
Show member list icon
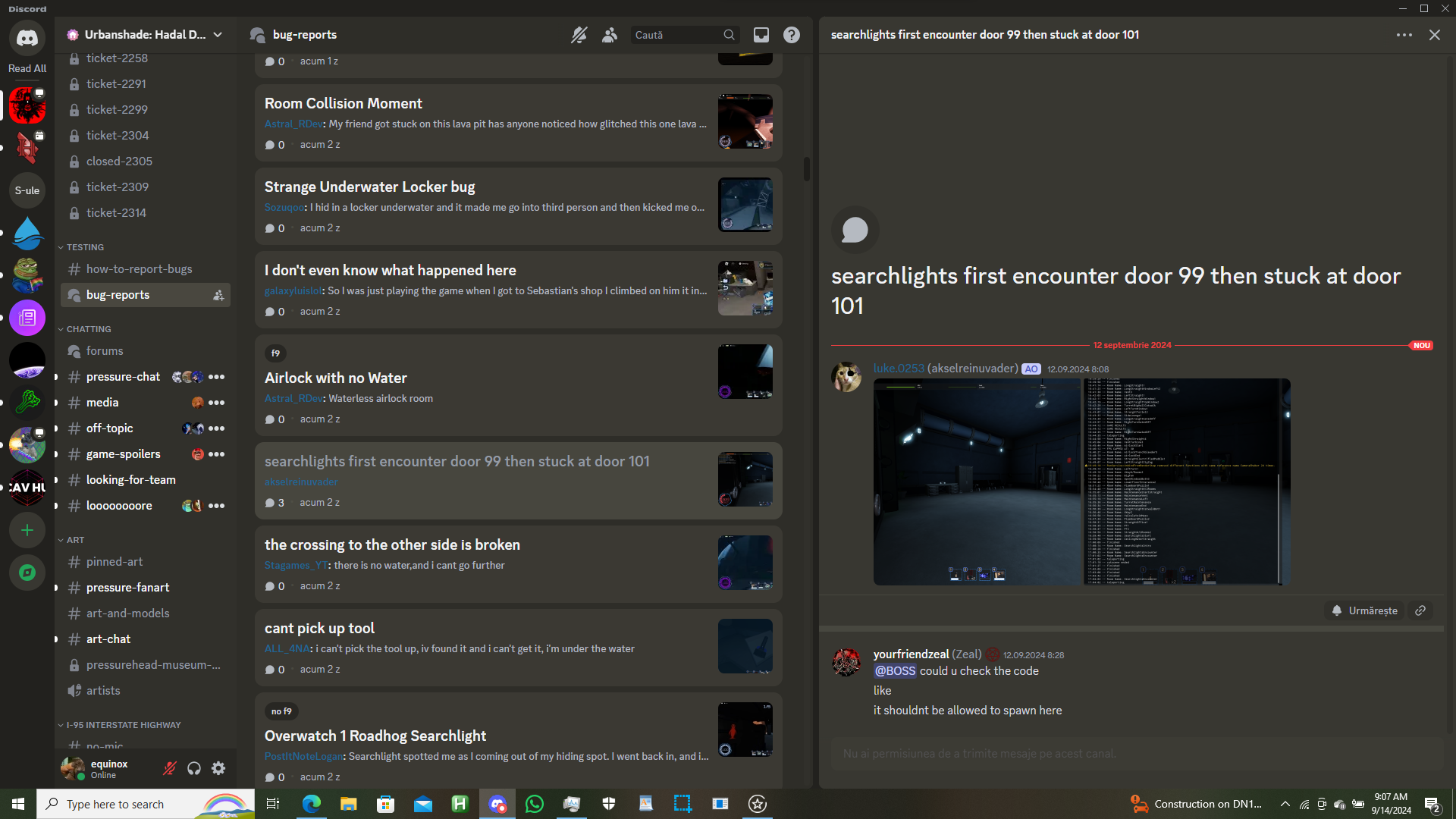click(610, 35)
